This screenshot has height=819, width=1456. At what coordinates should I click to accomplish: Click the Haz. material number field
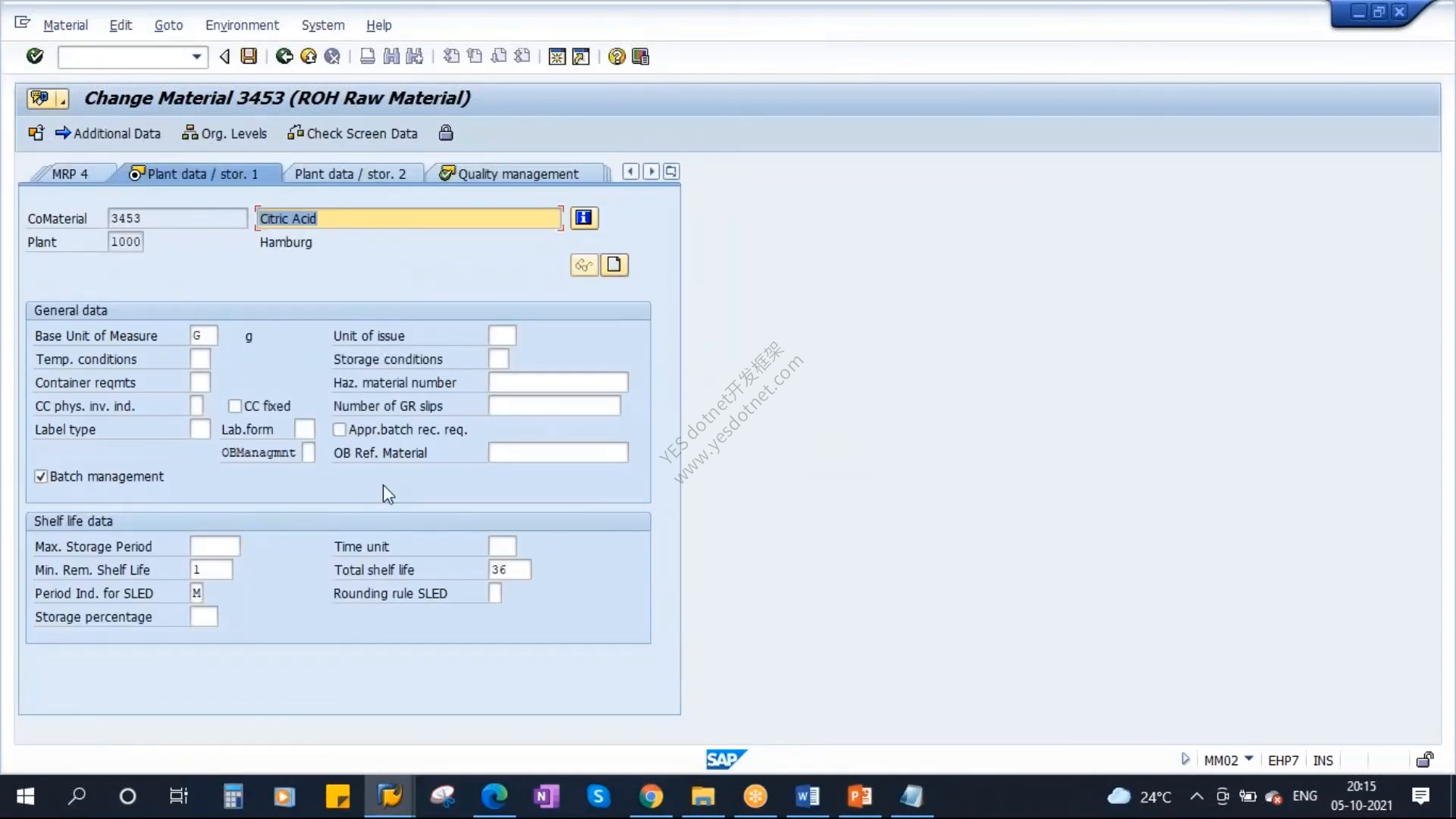(x=558, y=382)
